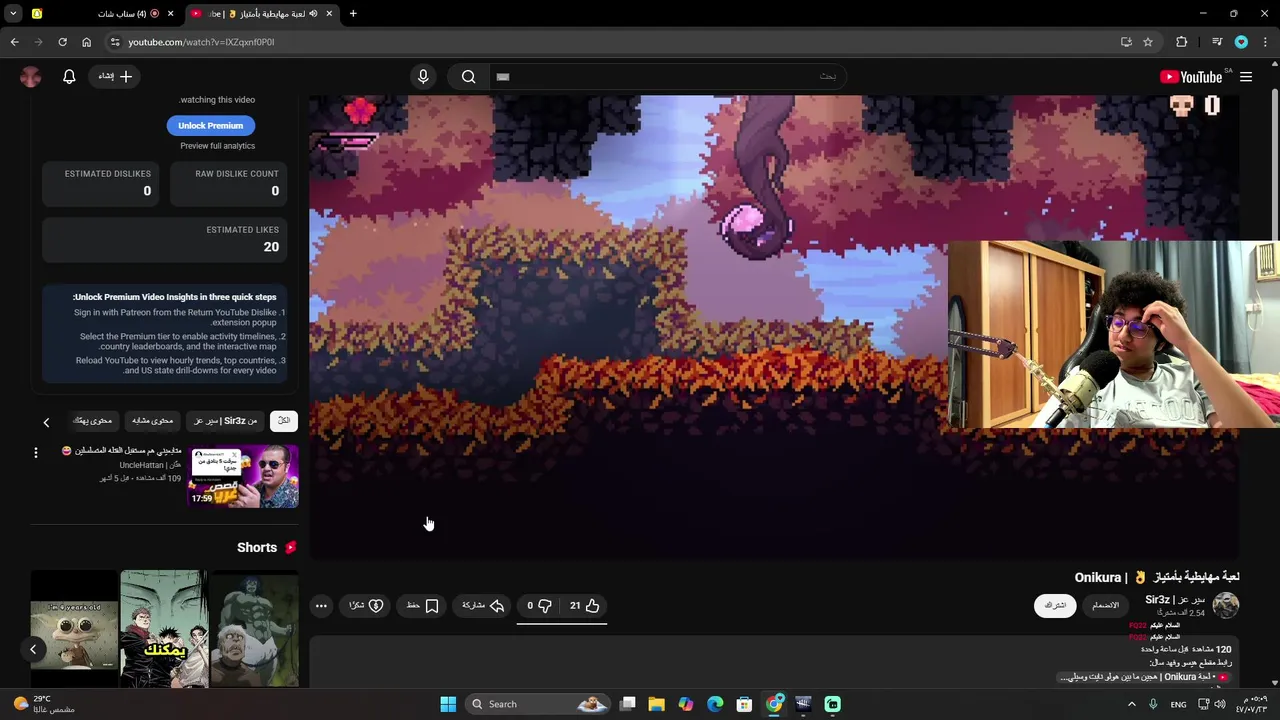The height and width of the screenshot is (720, 1280).
Task: Click the Thanks (شكرًا) heart-dollar button
Action: tap(366, 605)
